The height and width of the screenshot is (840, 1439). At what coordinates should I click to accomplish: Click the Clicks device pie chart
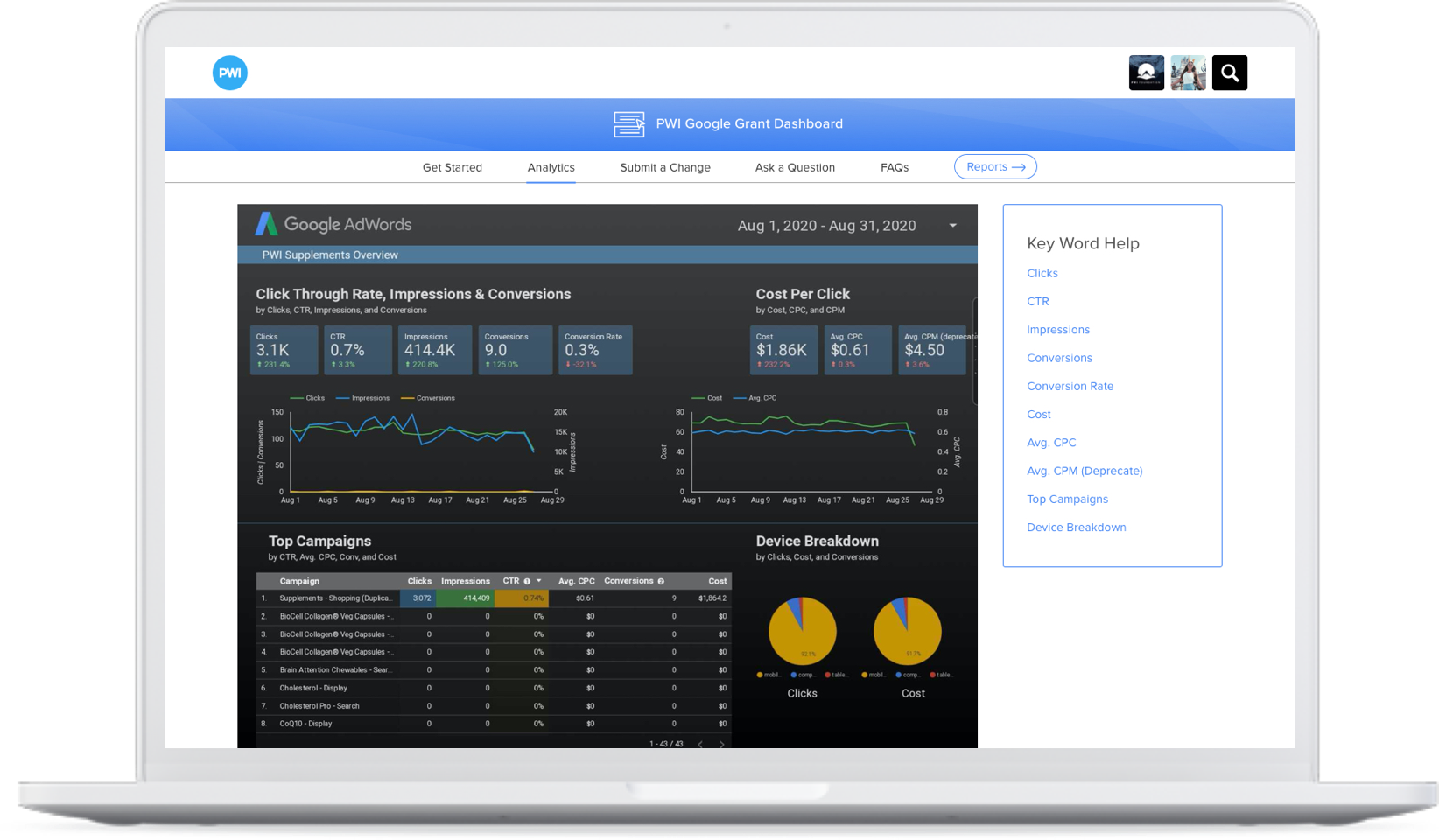(802, 631)
